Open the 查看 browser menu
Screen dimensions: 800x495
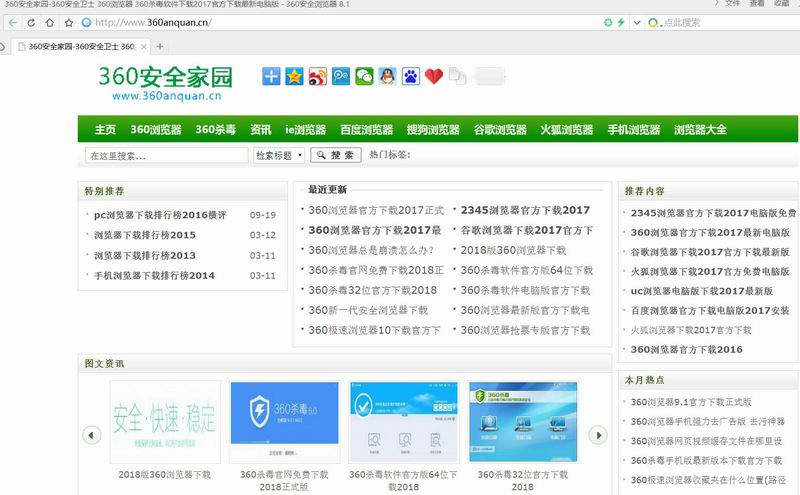click(x=757, y=4)
